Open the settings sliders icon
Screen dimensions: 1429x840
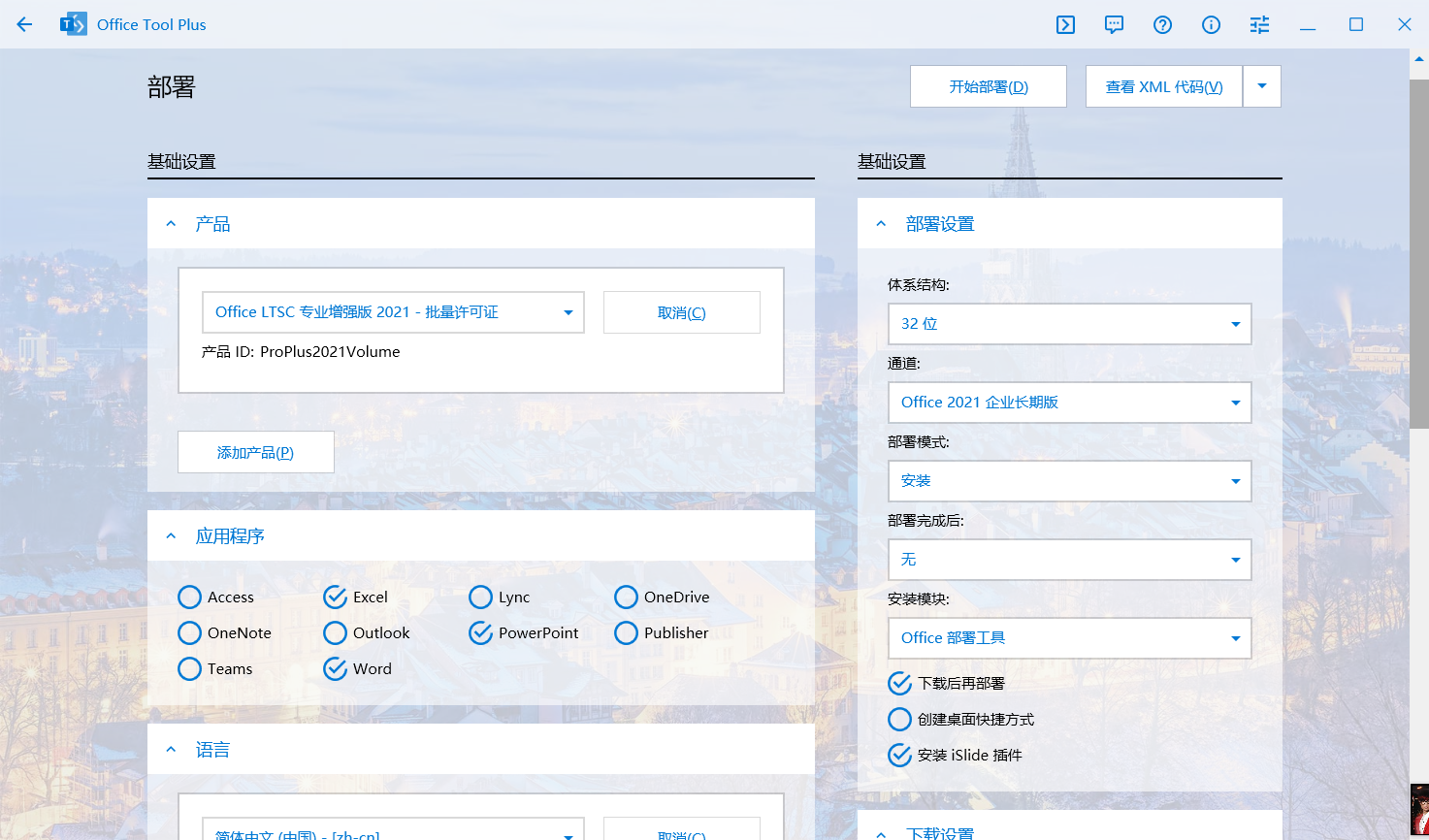[x=1259, y=24]
